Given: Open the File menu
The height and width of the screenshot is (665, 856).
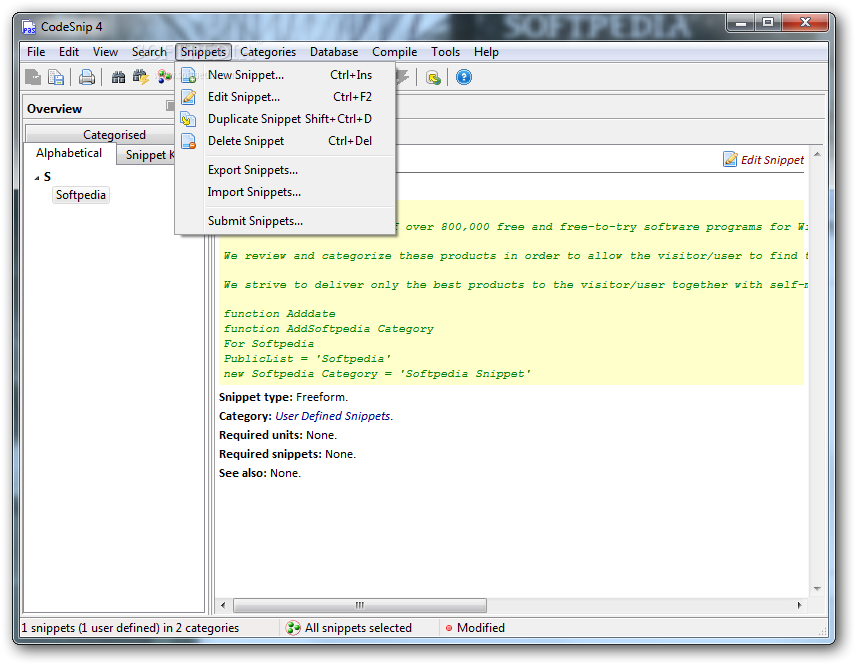Looking at the screenshot, I should [x=36, y=52].
